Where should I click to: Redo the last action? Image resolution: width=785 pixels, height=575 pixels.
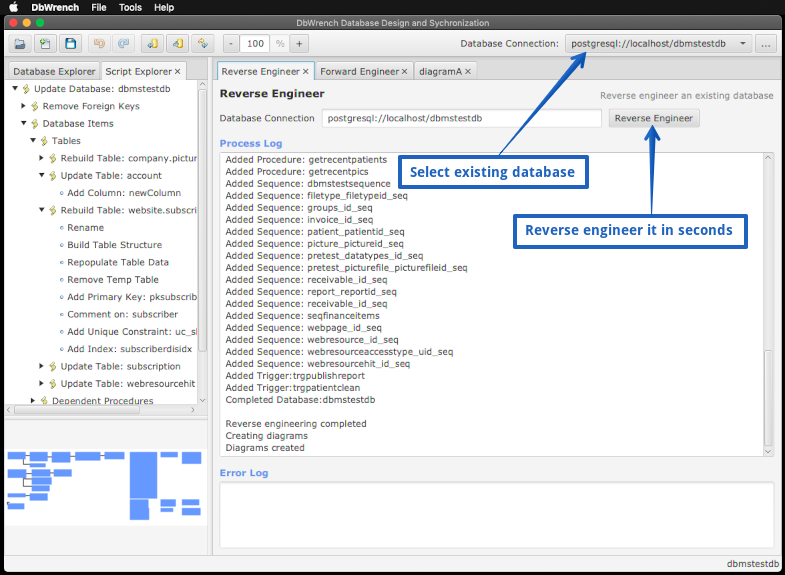[x=124, y=44]
